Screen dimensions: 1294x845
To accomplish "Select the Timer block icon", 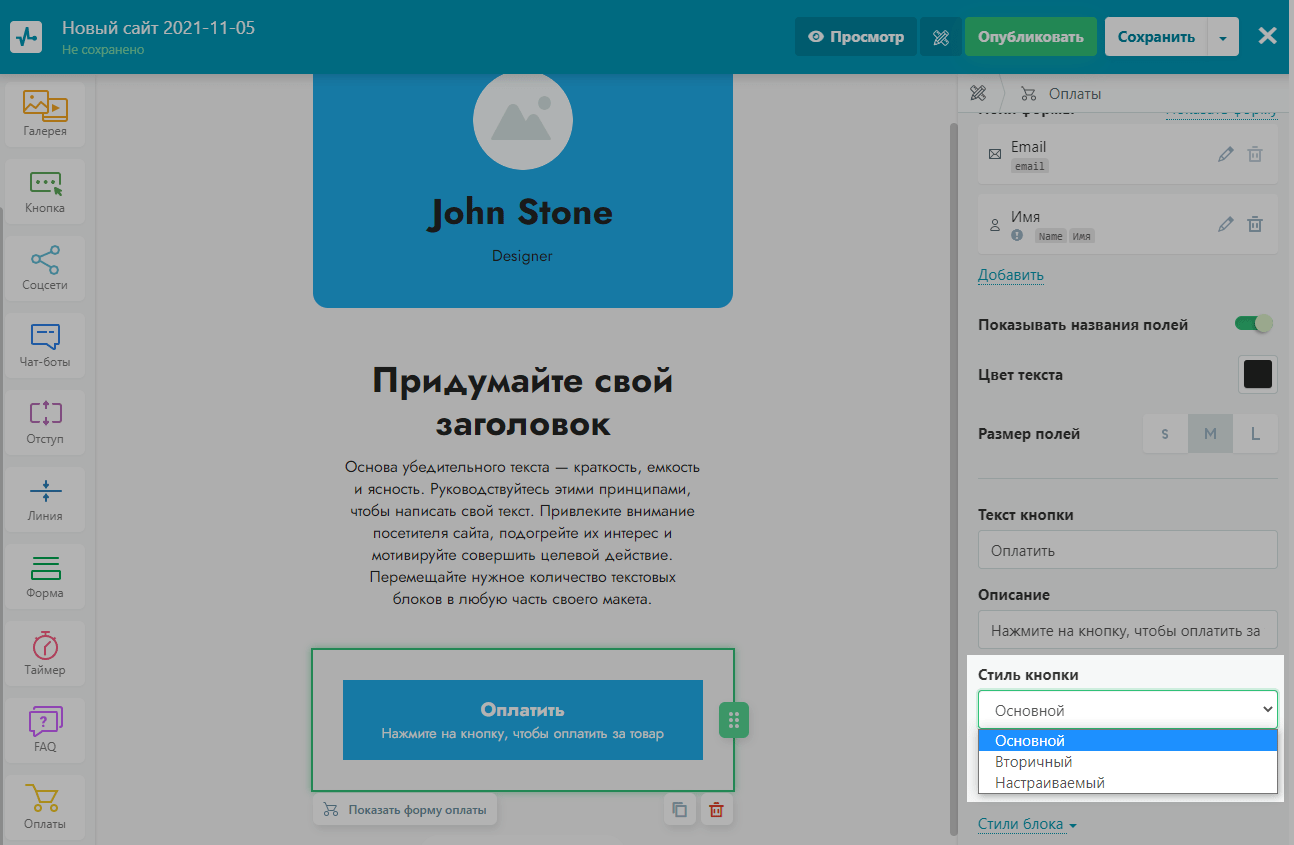I will 45,653.
